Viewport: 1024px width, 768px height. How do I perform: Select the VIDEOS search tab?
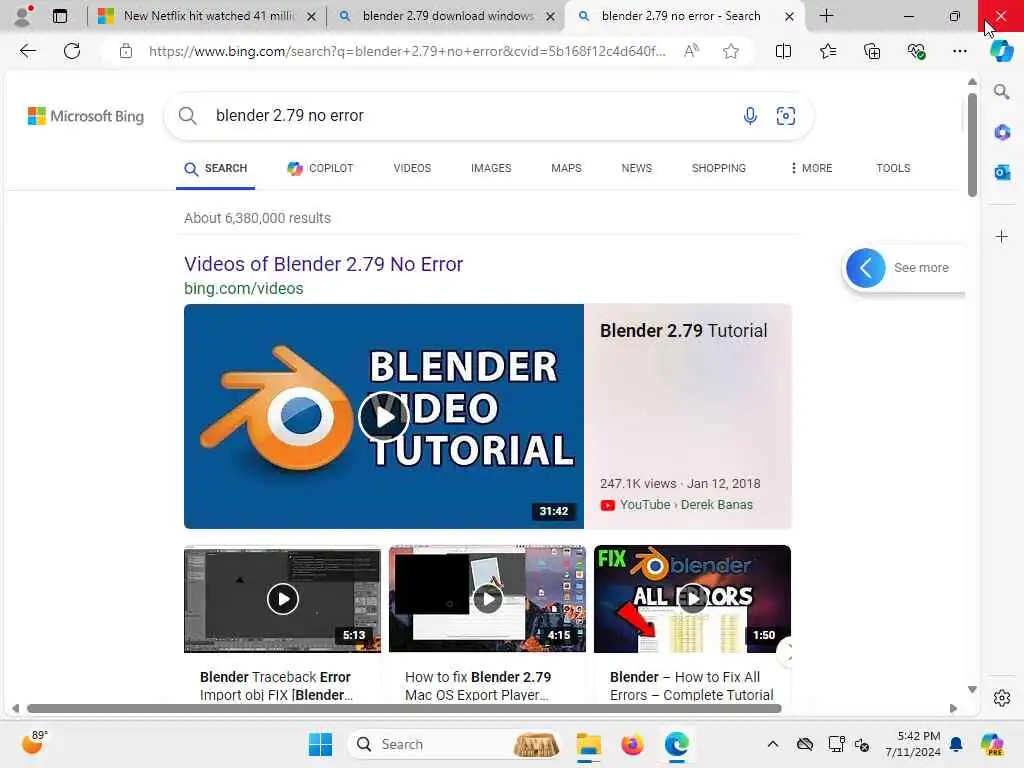pos(412,168)
